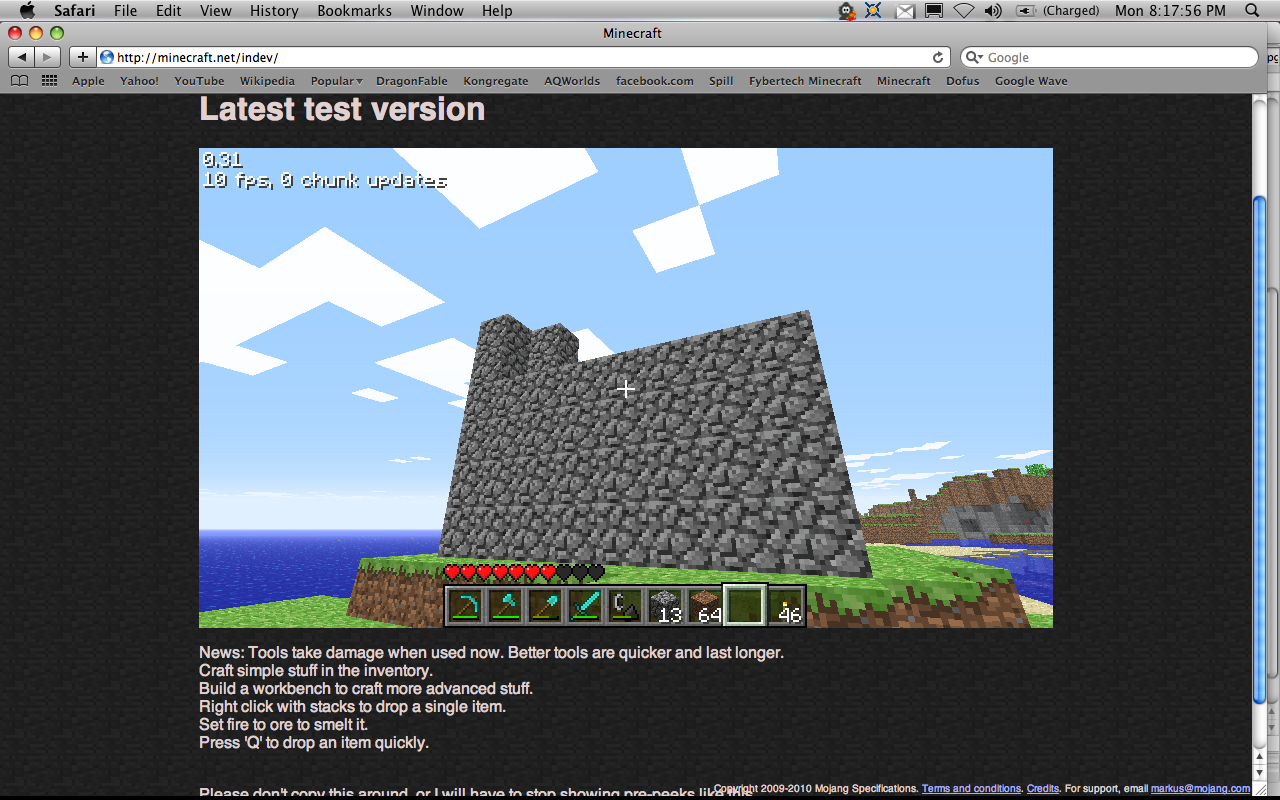
Task: Select the flint and steel hotbar slot
Action: point(625,606)
